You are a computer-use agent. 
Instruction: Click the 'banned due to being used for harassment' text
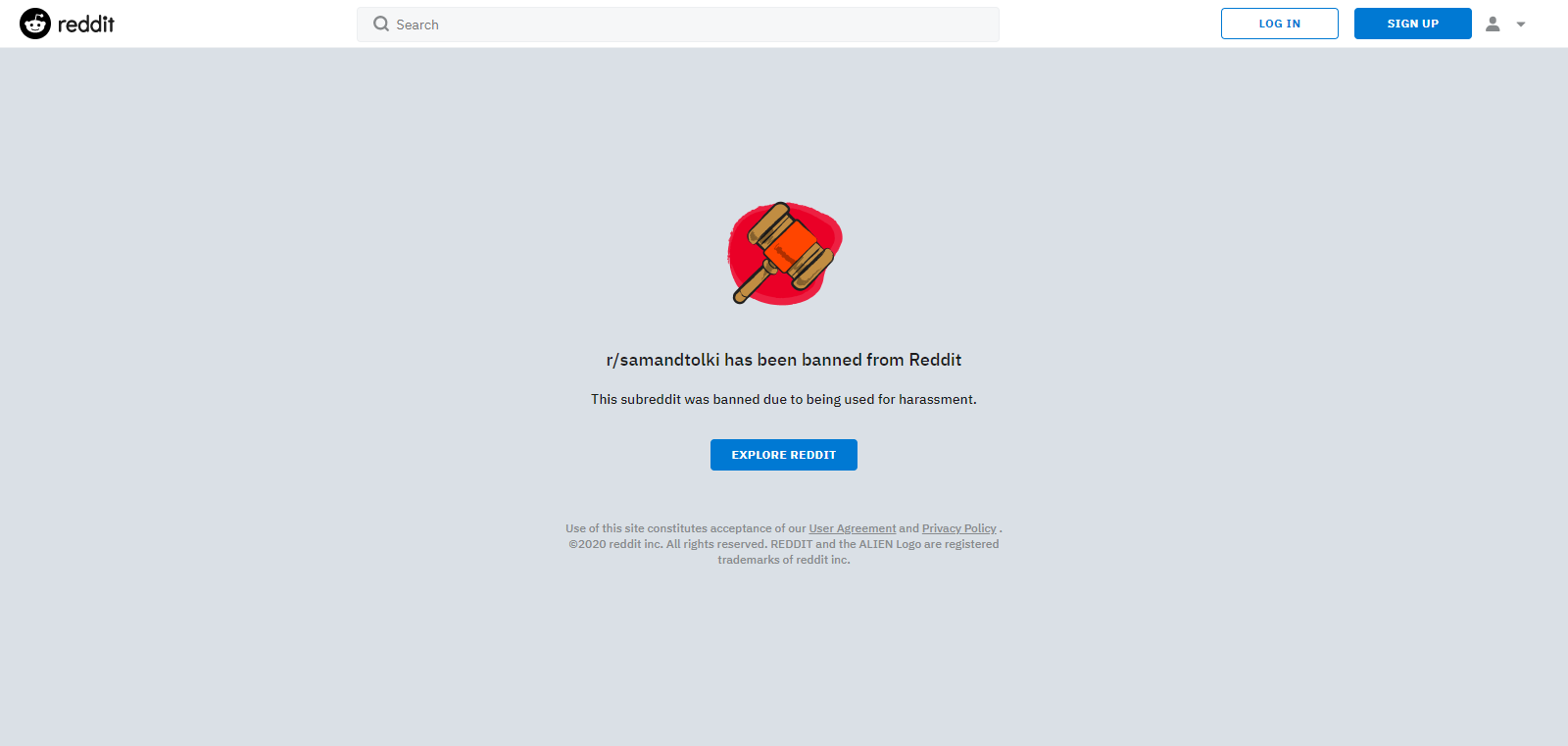[x=845, y=399]
